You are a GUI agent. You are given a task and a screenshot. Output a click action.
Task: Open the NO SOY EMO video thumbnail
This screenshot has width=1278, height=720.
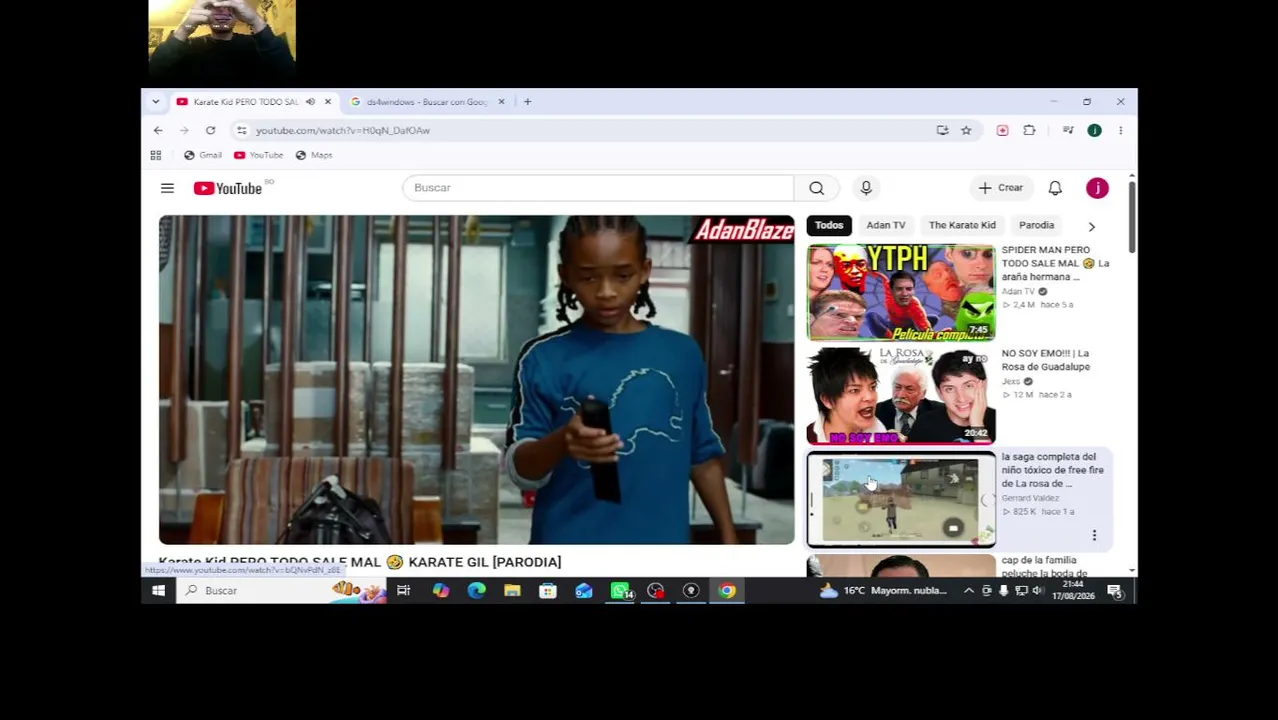click(901, 395)
